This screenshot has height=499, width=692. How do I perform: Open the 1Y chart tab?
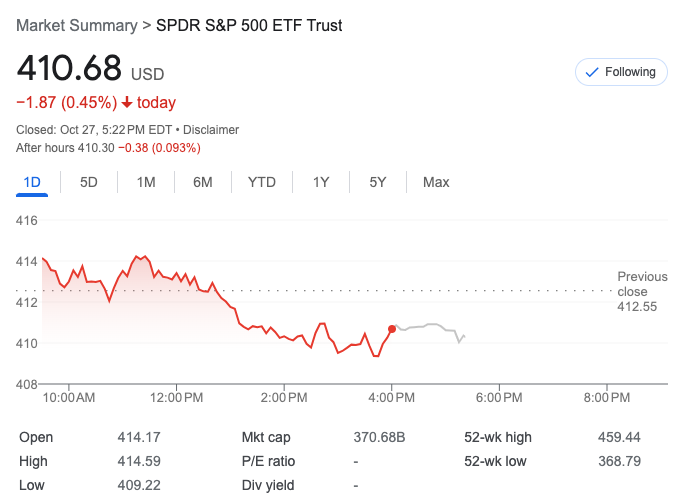point(321,182)
